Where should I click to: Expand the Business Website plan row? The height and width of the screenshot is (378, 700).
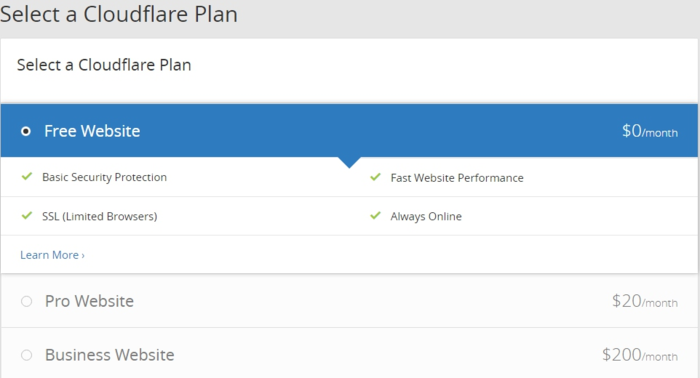point(349,353)
